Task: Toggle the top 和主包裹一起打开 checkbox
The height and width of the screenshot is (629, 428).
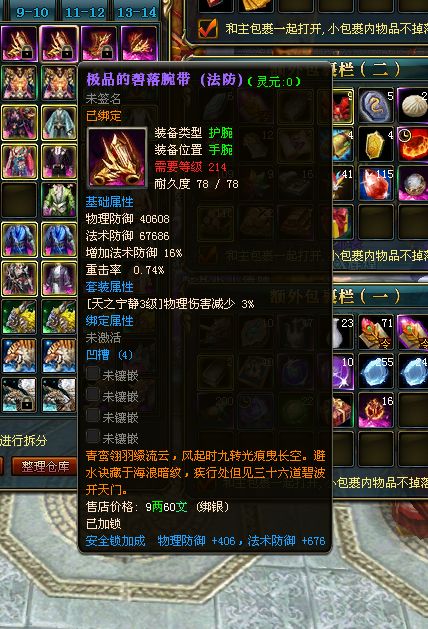Action: 208,29
